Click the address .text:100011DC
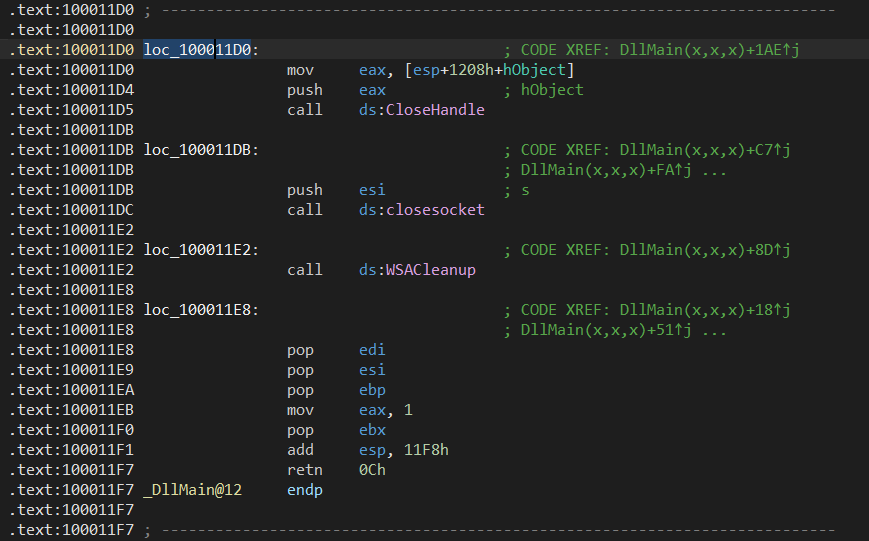Viewport: 869px width, 541px height. [x=71, y=210]
